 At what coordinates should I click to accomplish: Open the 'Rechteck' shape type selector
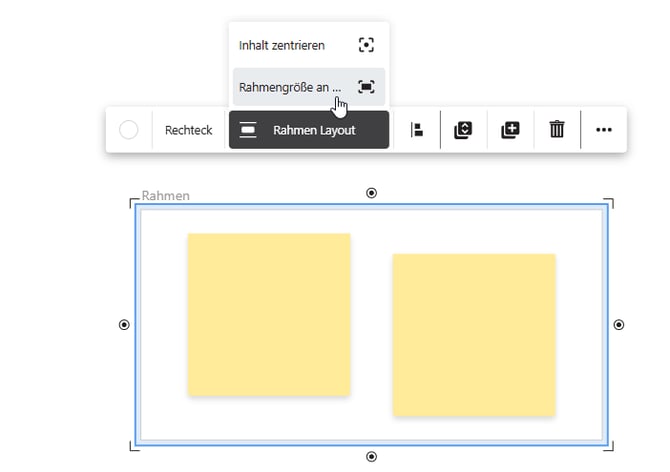coord(188,130)
